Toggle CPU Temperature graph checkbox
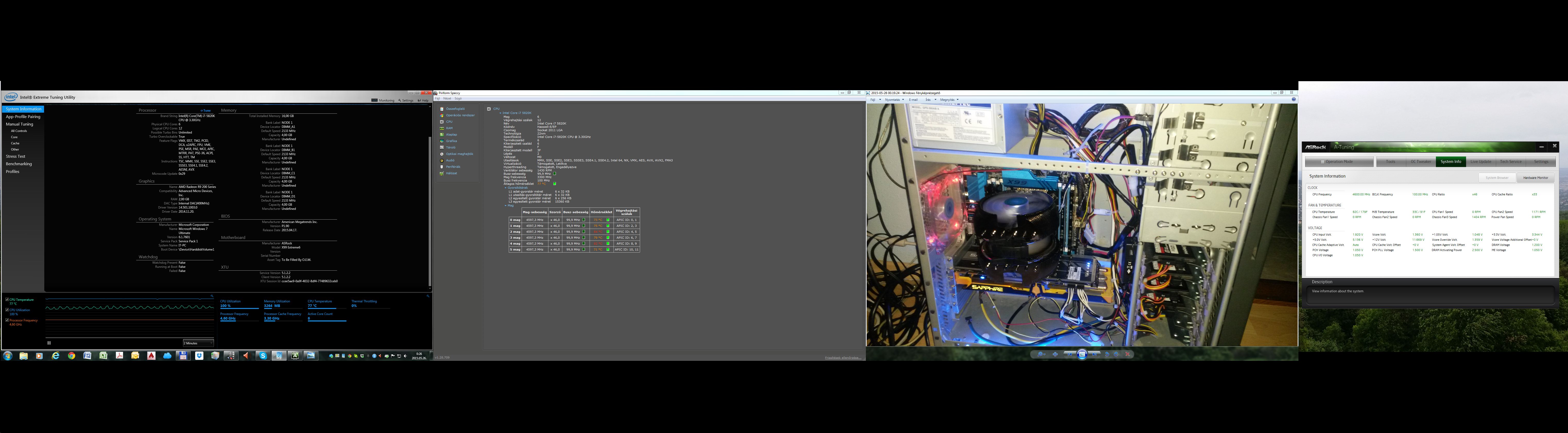Image resolution: width=1568 pixels, height=433 pixels. 7,300
